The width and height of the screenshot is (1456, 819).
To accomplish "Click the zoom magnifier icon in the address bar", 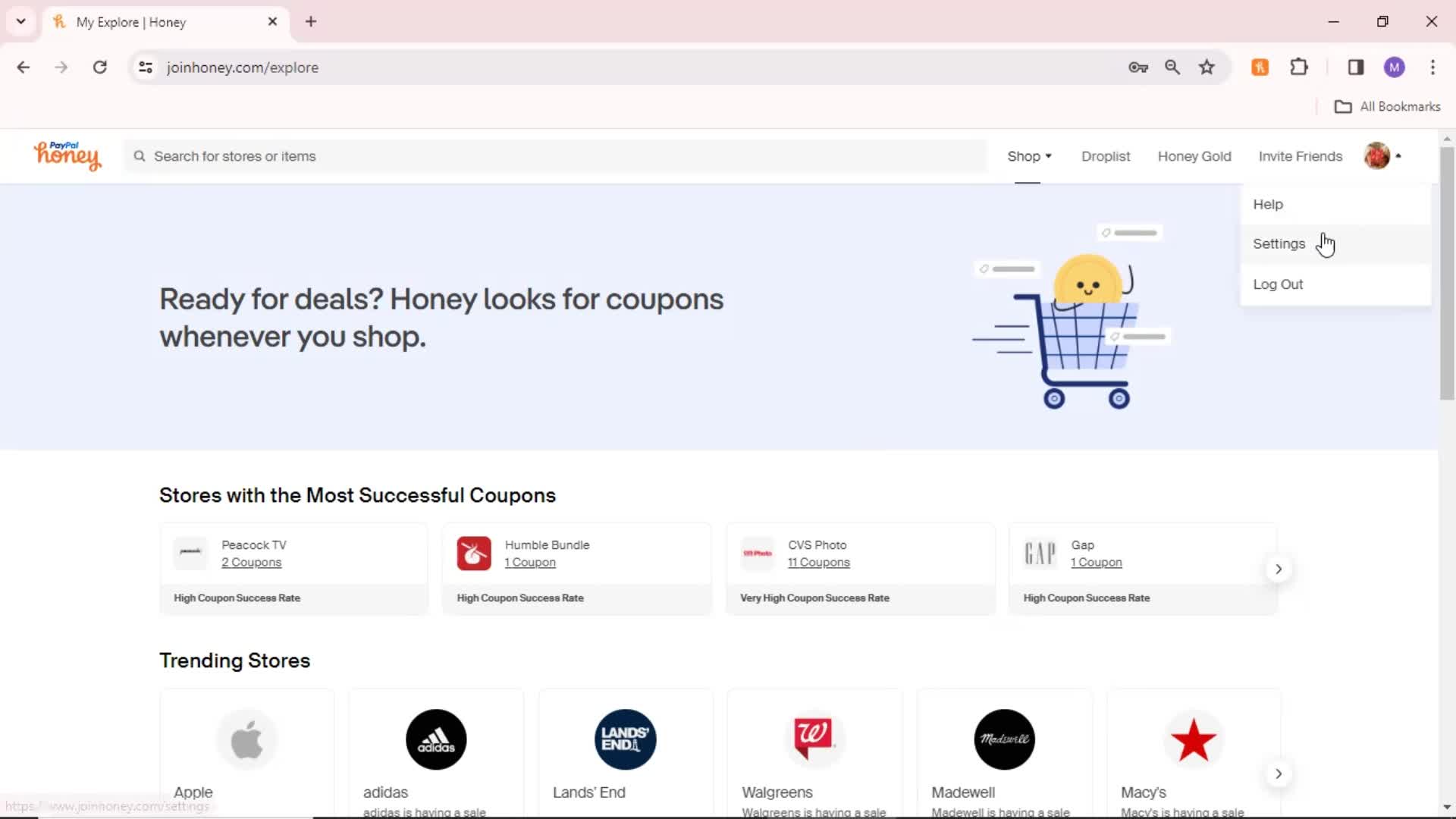I will (1172, 67).
